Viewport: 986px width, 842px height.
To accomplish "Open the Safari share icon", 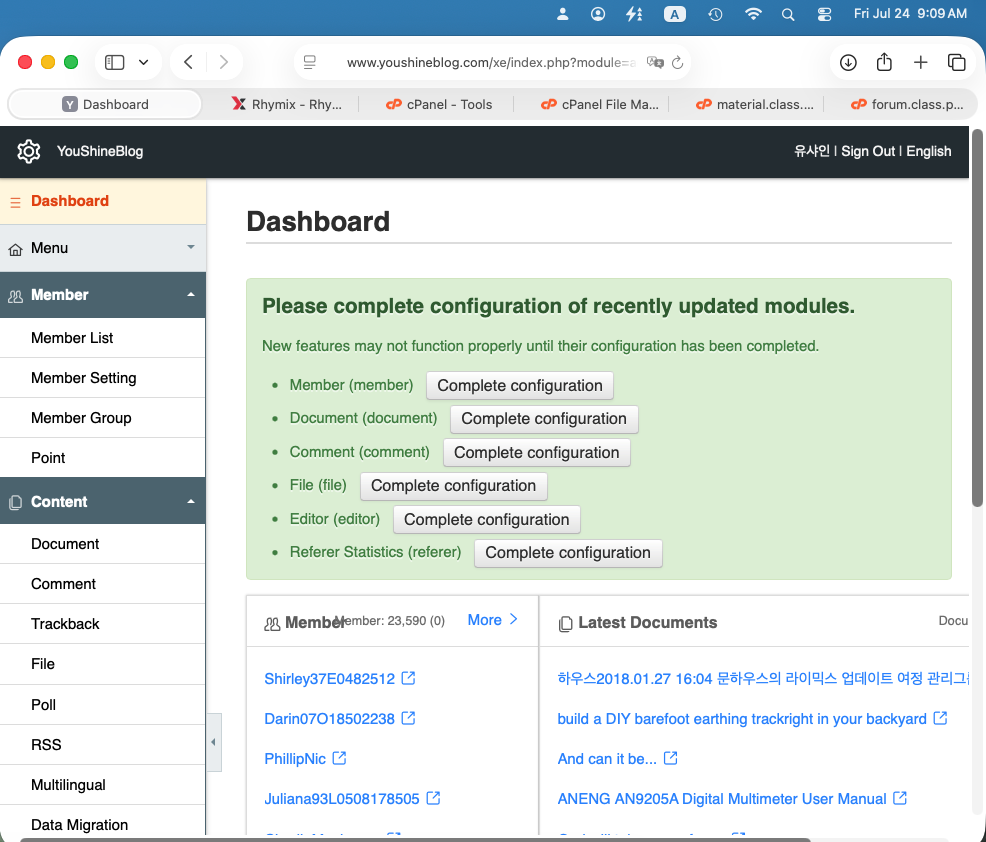I will 884,62.
